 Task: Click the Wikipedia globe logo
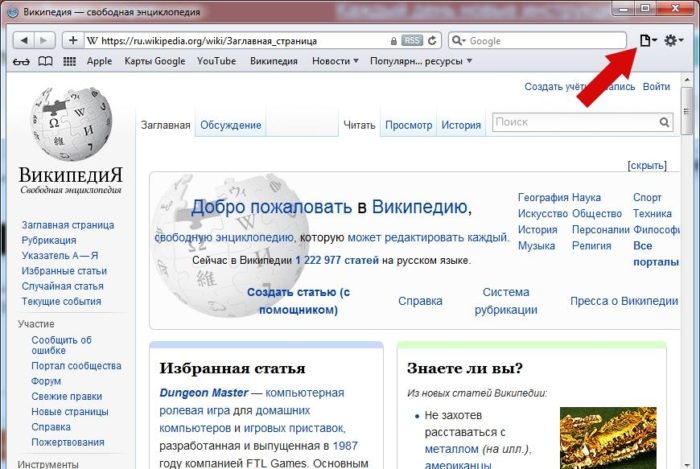pyautogui.click(x=71, y=123)
